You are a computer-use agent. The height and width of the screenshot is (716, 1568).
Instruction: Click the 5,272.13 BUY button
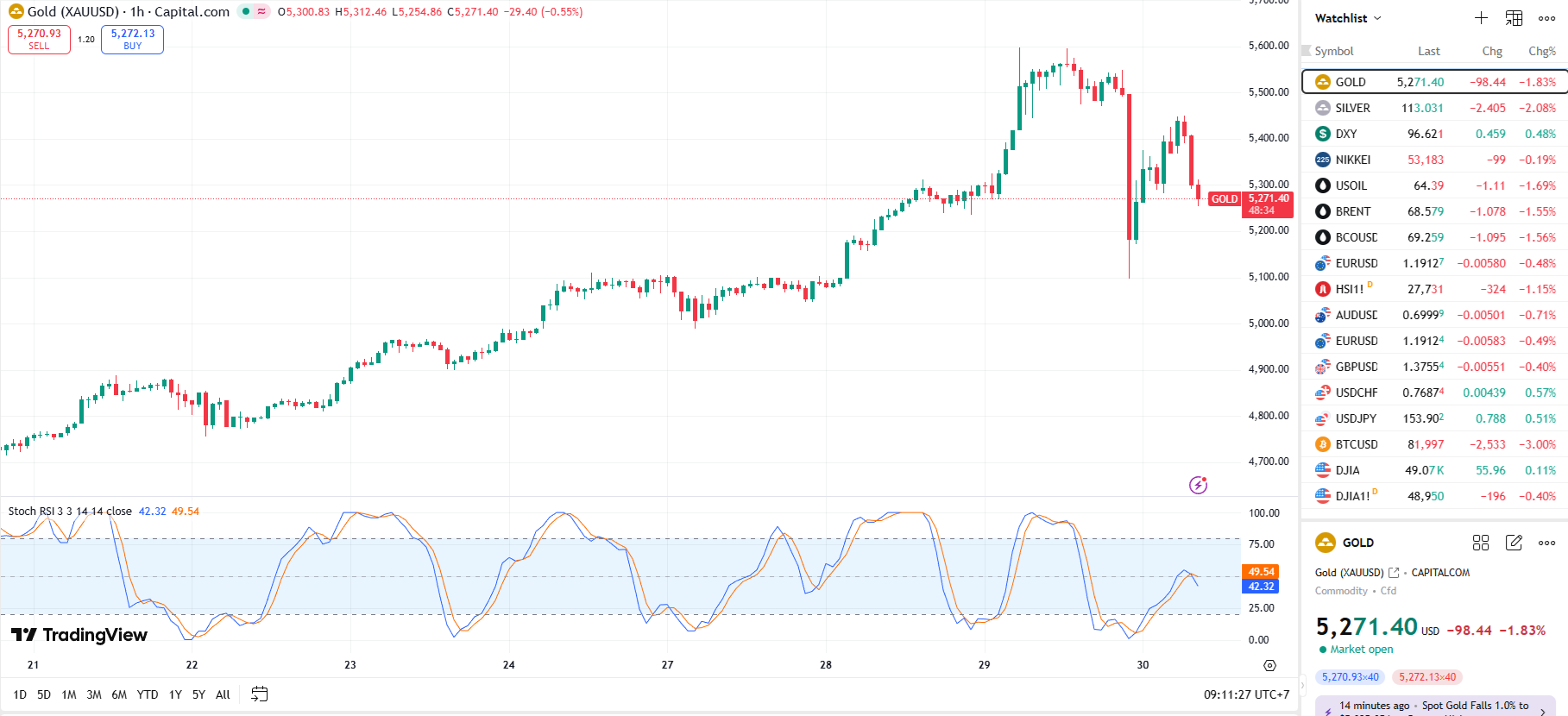[x=132, y=39]
